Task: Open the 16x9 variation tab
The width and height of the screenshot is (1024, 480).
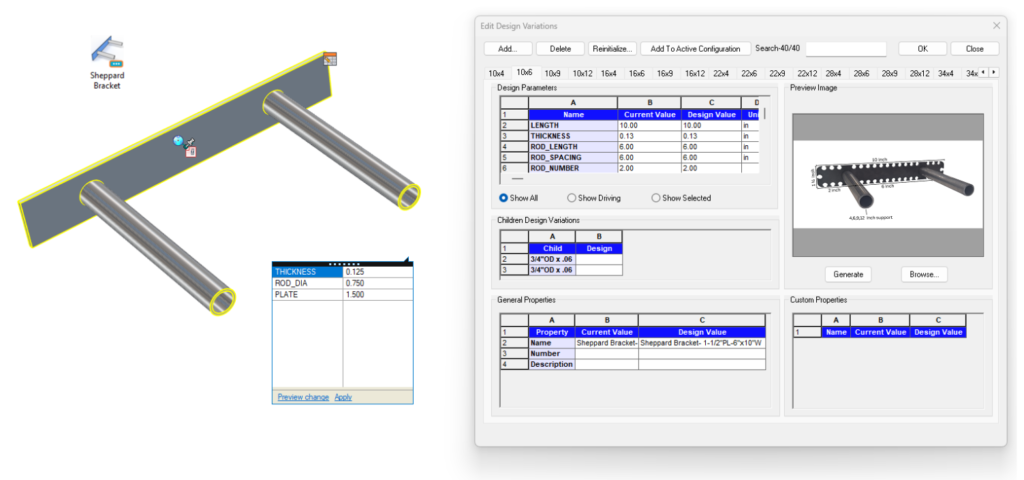Action: [x=665, y=74]
